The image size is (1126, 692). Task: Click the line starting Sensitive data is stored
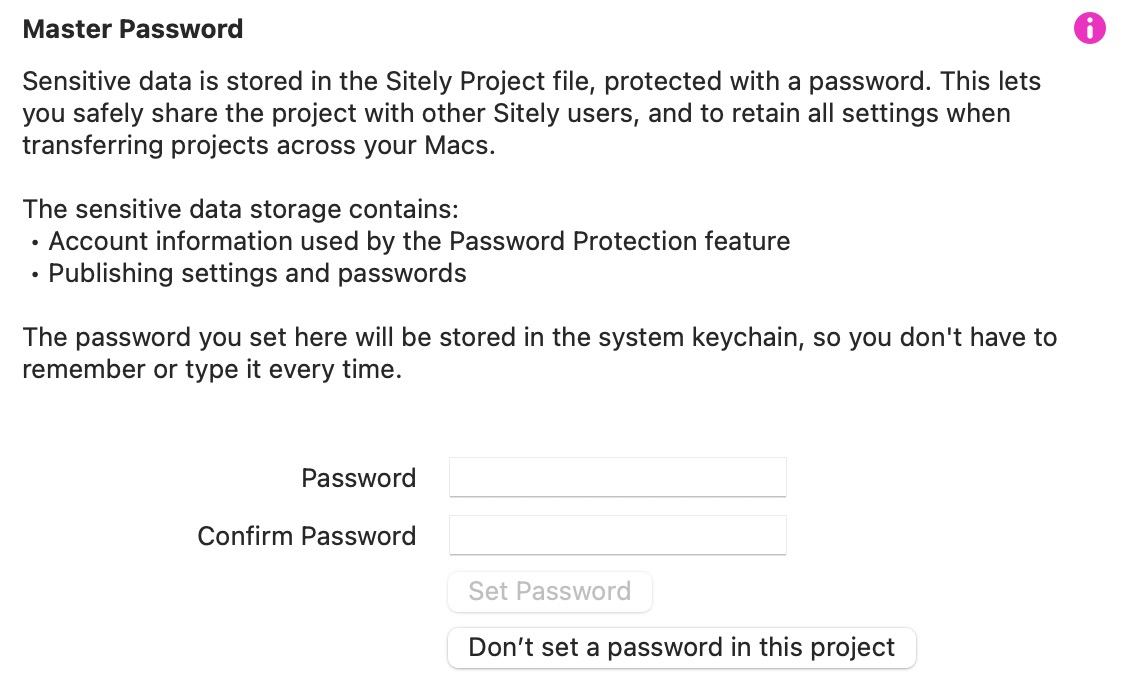click(531, 81)
